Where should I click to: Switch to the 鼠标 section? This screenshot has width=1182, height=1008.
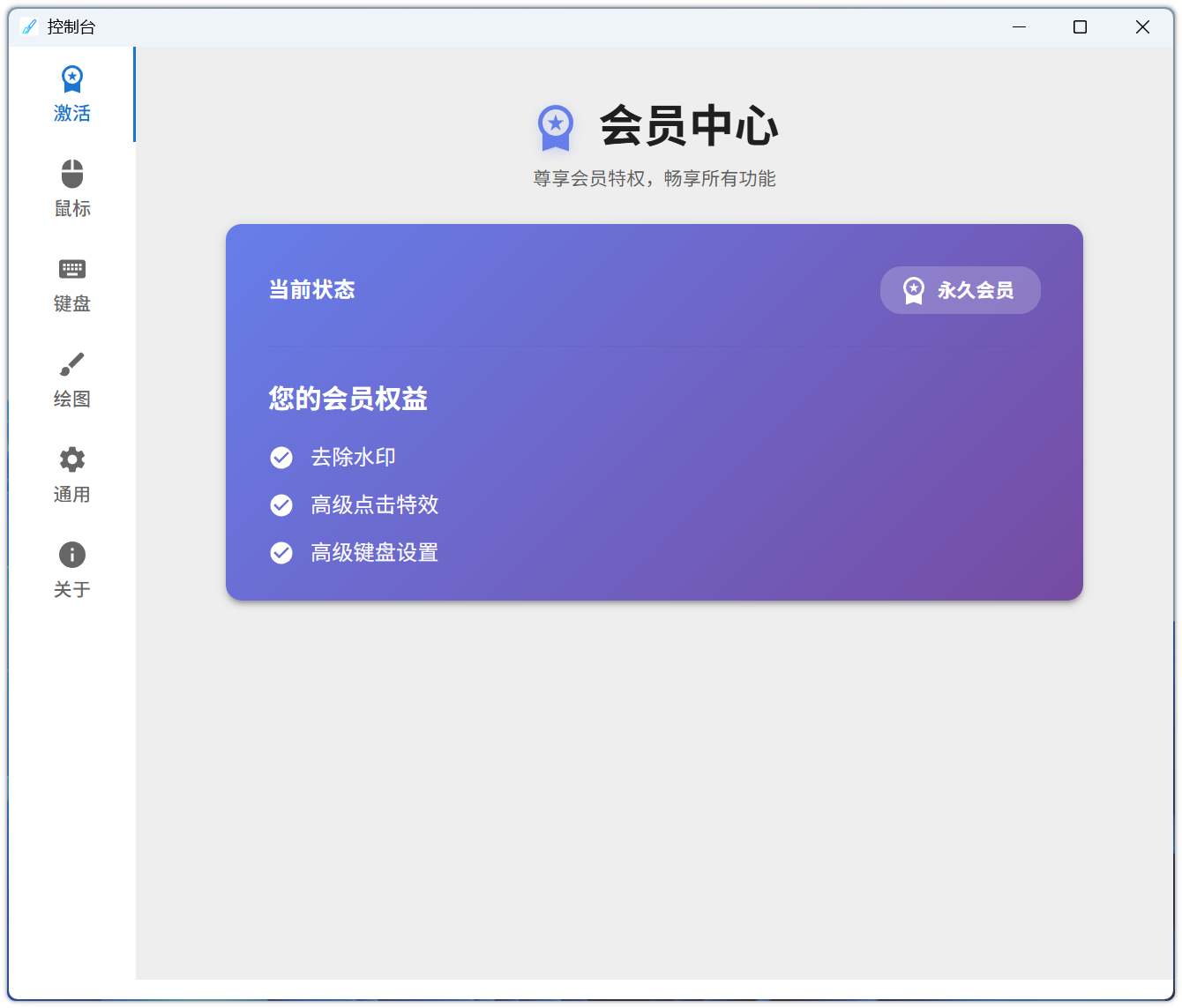click(x=71, y=189)
